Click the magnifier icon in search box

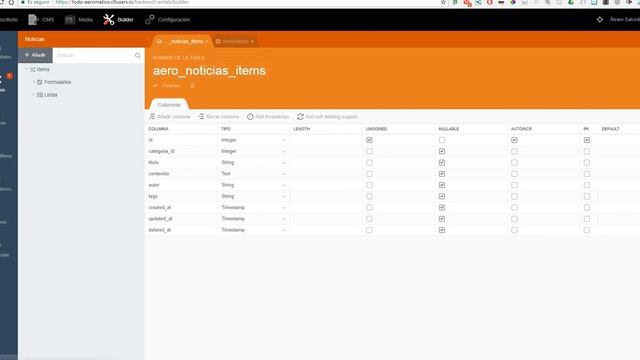click(x=138, y=55)
